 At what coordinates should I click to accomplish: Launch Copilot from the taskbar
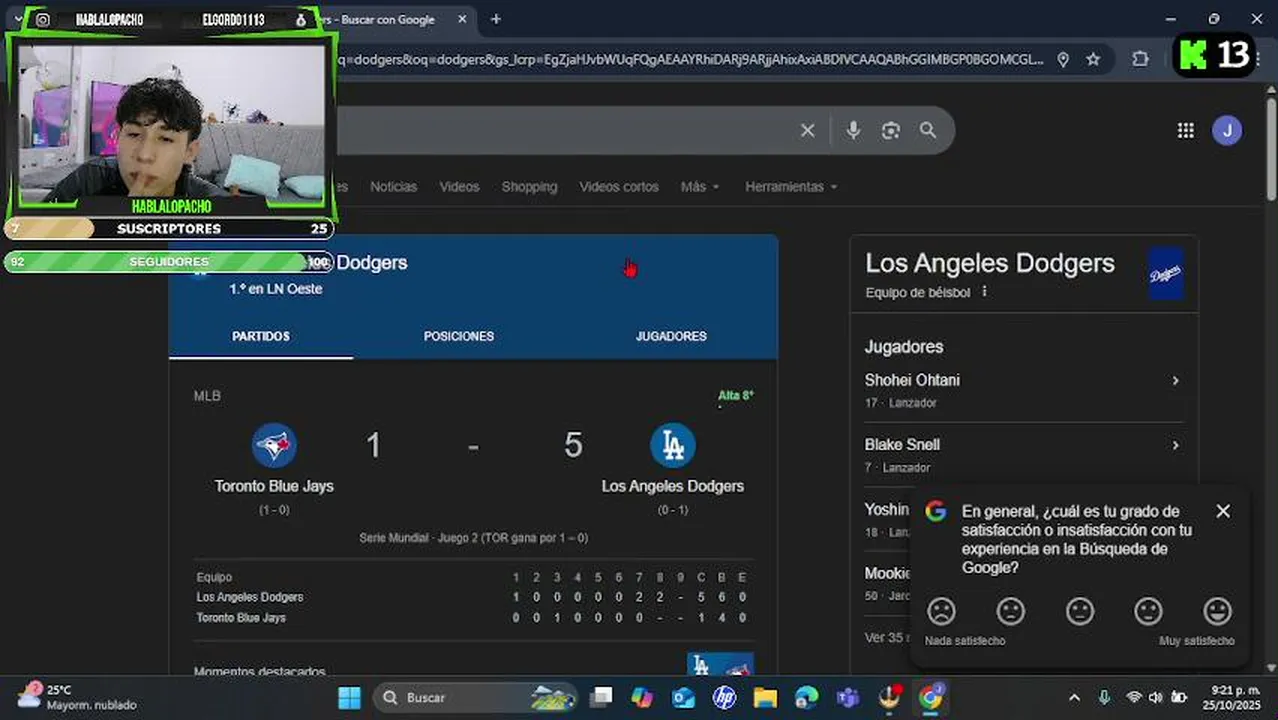[642, 697]
